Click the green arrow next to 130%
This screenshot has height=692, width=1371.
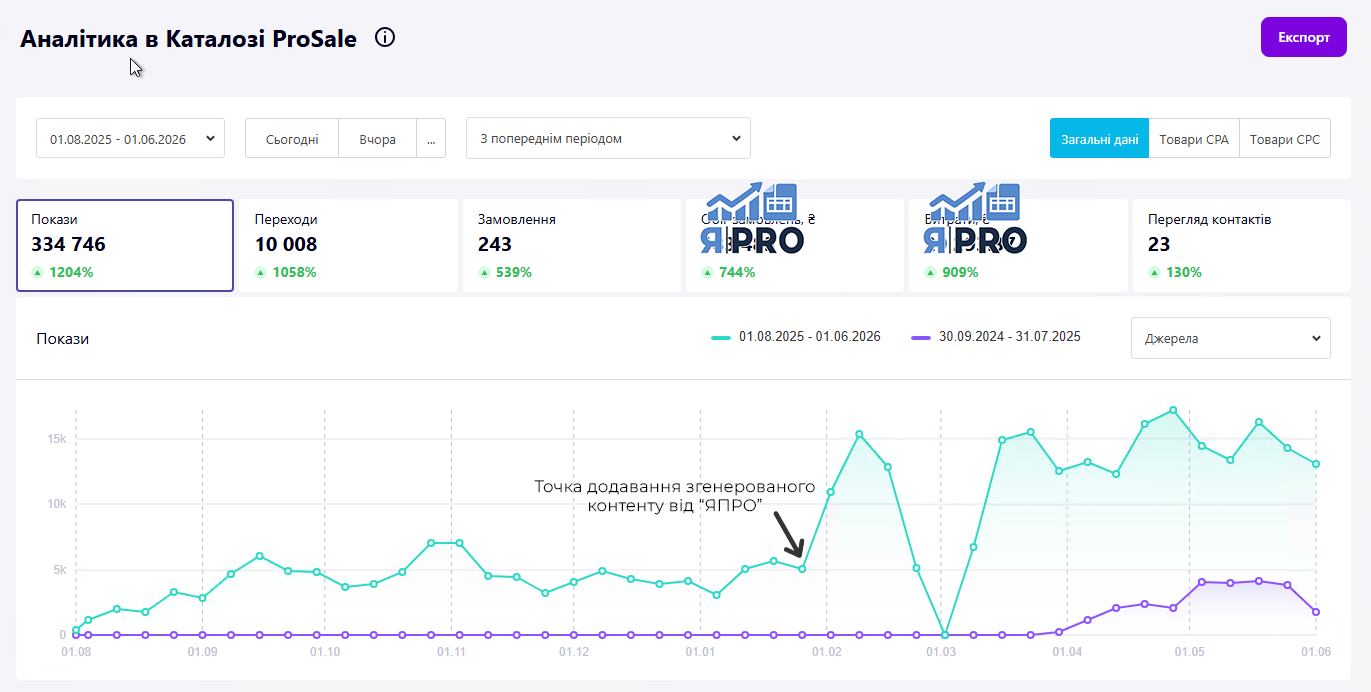click(x=1154, y=272)
